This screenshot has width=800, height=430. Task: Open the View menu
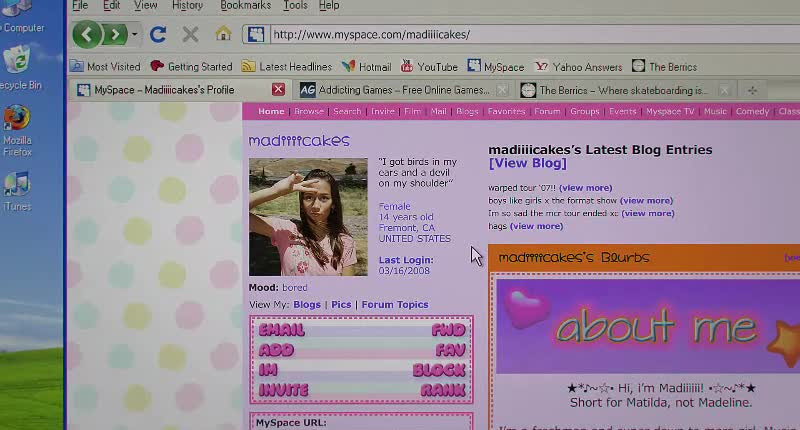coord(145,6)
